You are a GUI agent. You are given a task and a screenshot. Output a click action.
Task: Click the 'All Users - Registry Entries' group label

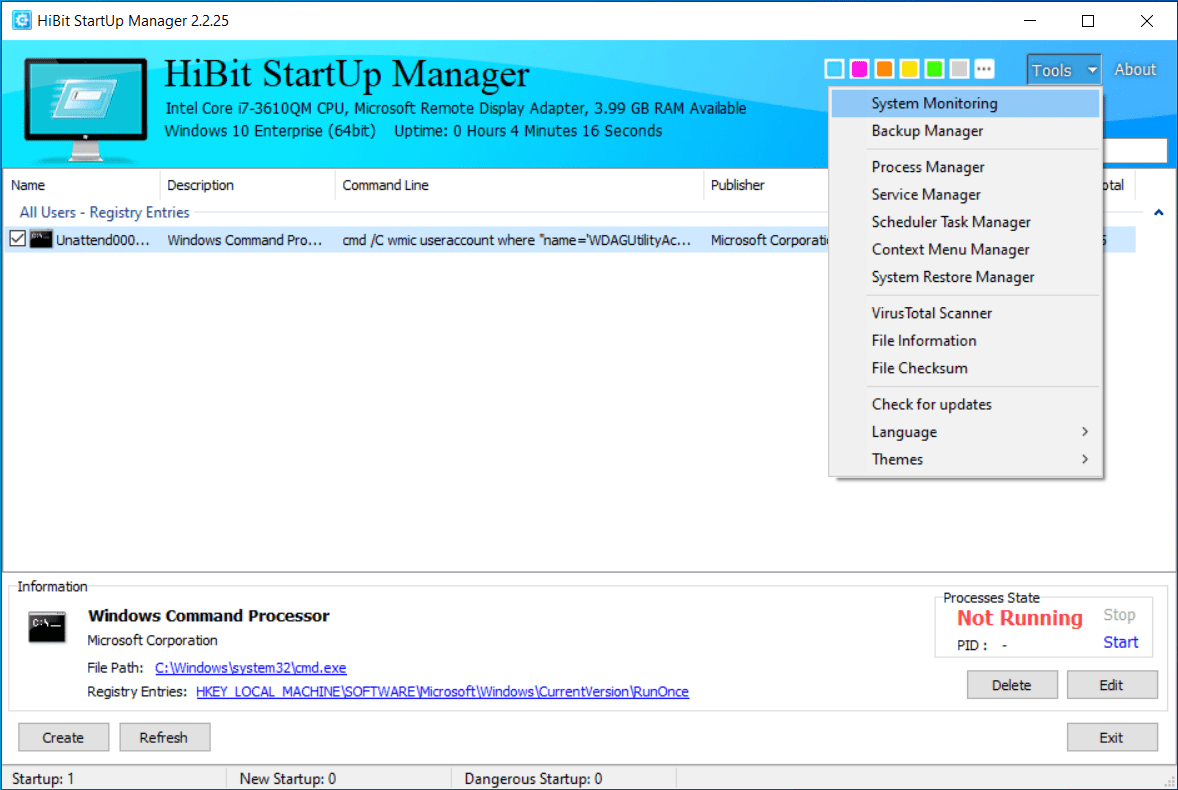pyautogui.click(x=104, y=213)
